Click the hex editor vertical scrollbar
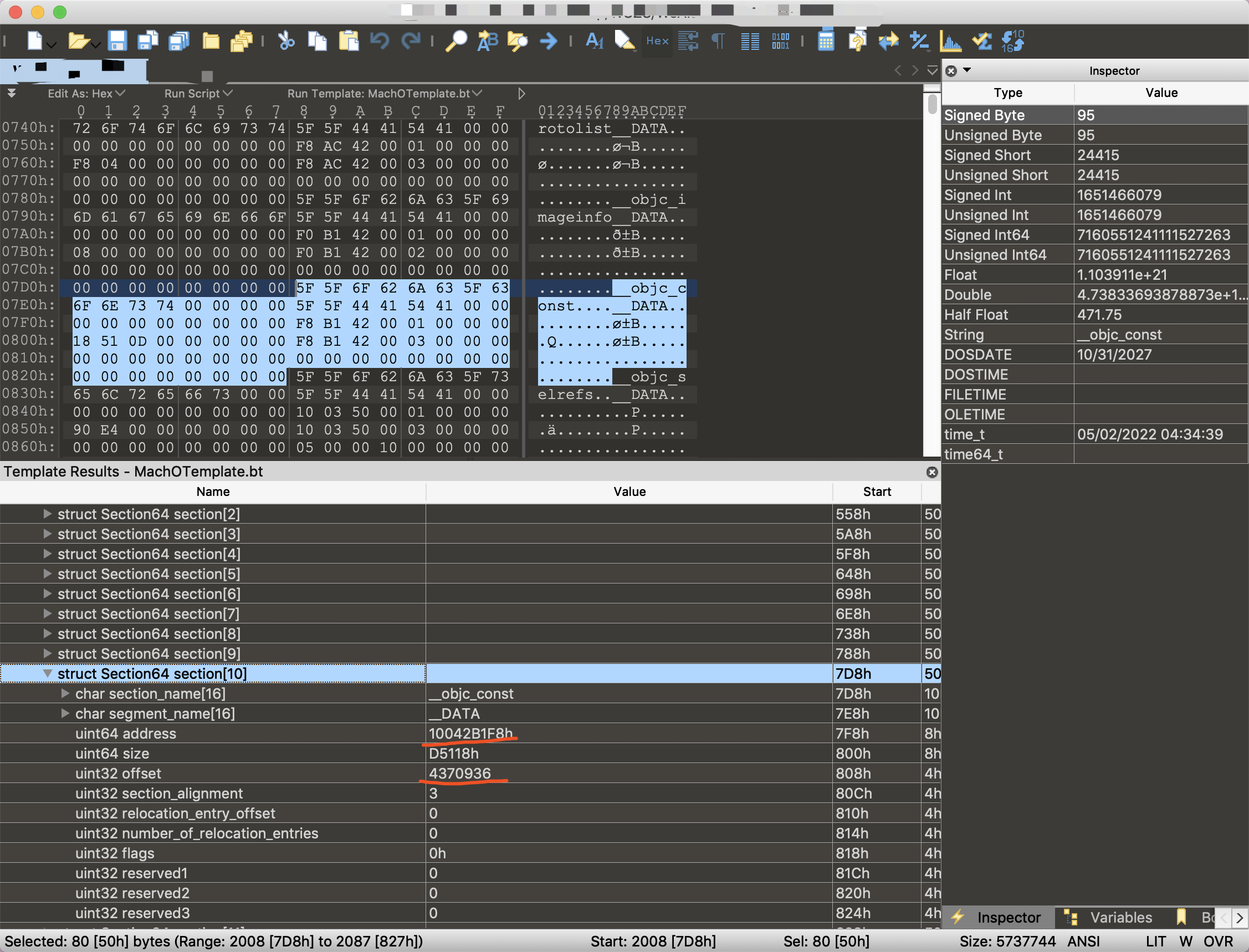The height and width of the screenshot is (952, 1249). point(932,105)
